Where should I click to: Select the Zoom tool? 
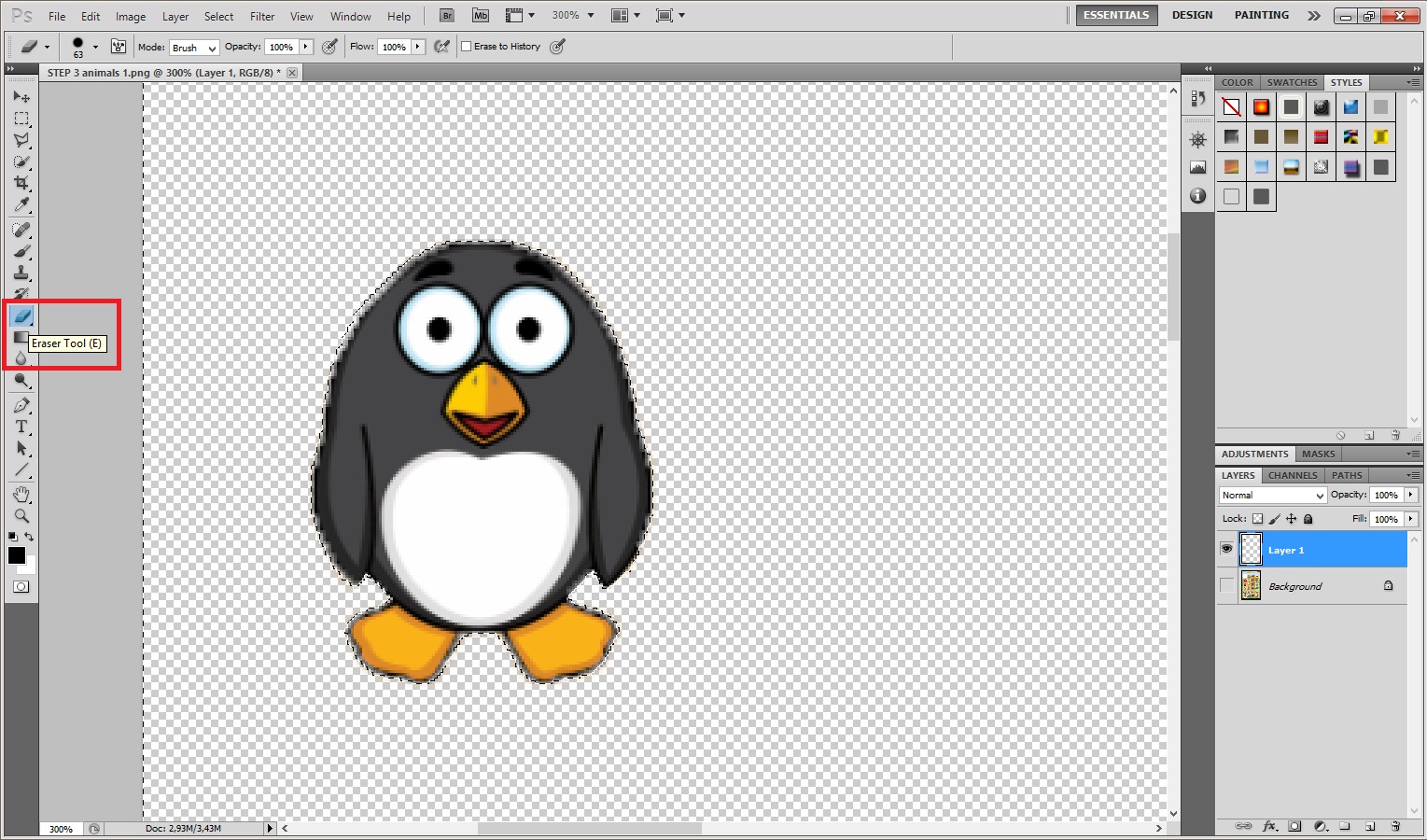21,515
